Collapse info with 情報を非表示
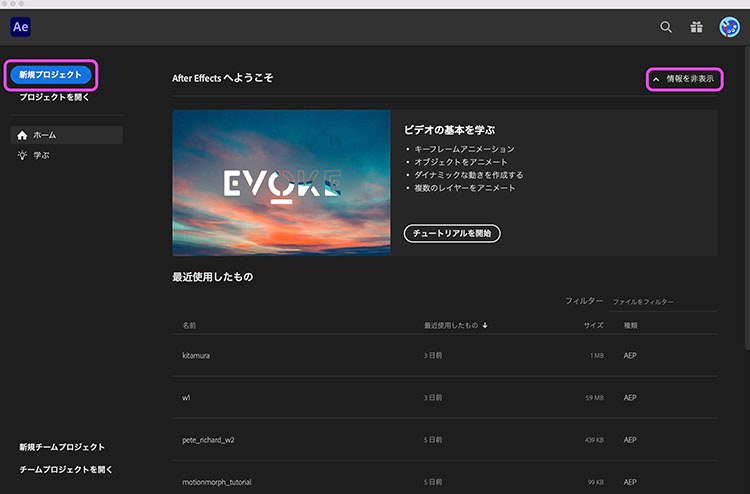The width and height of the screenshot is (750, 494). coord(684,79)
